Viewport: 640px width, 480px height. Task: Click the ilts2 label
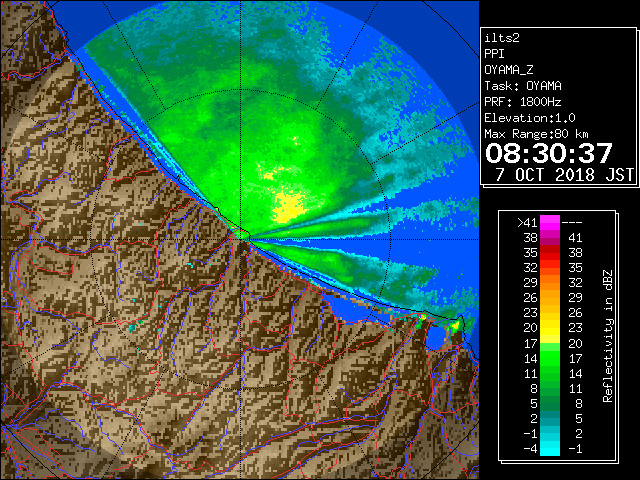pos(502,38)
